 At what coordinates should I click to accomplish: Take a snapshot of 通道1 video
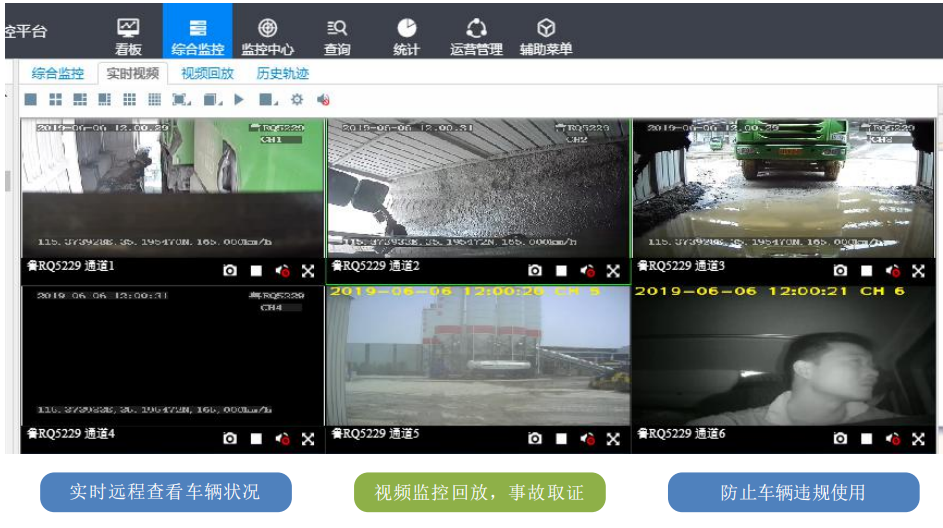point(230,271)
